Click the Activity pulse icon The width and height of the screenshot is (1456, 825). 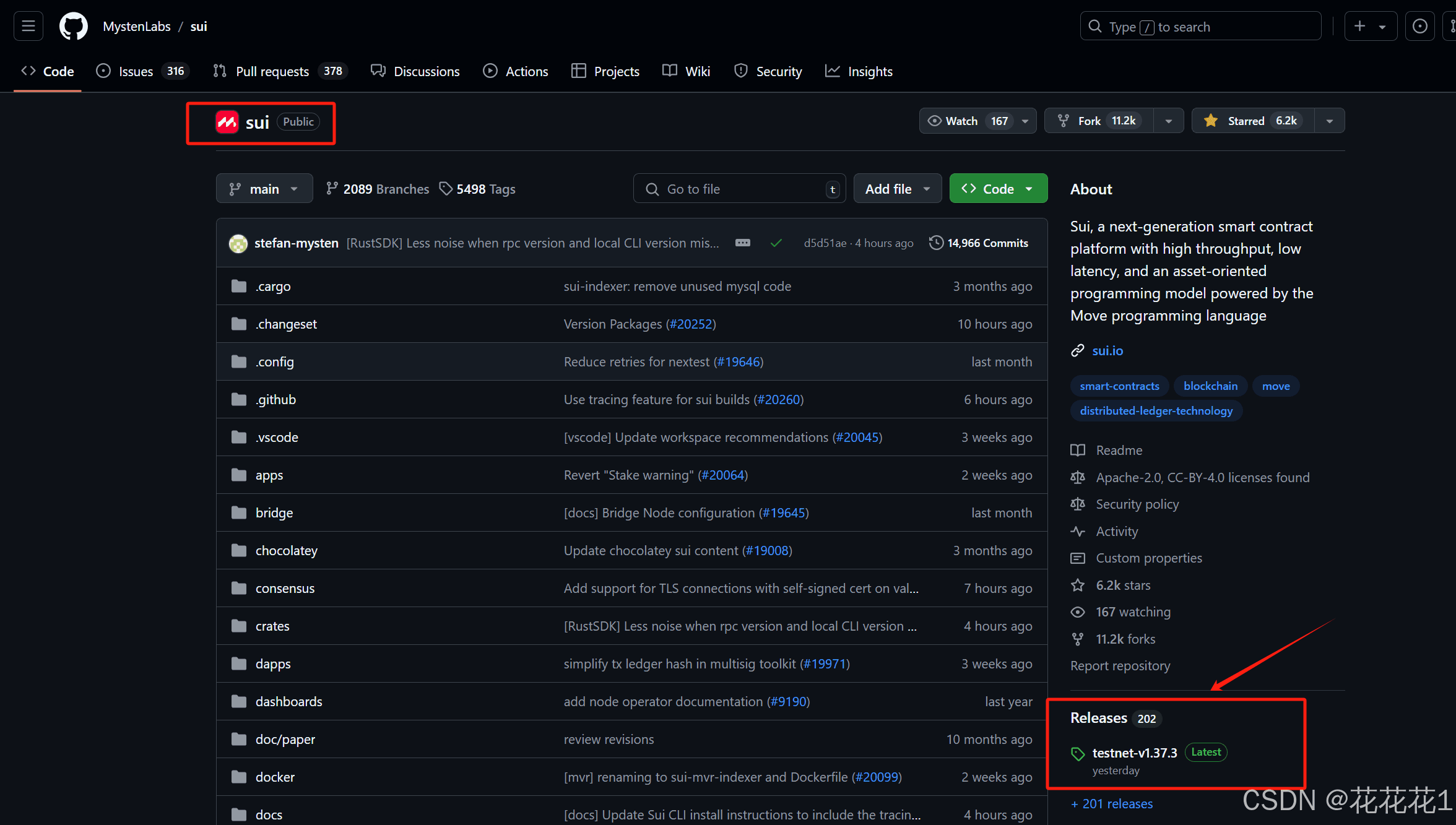coord(1078,531)
